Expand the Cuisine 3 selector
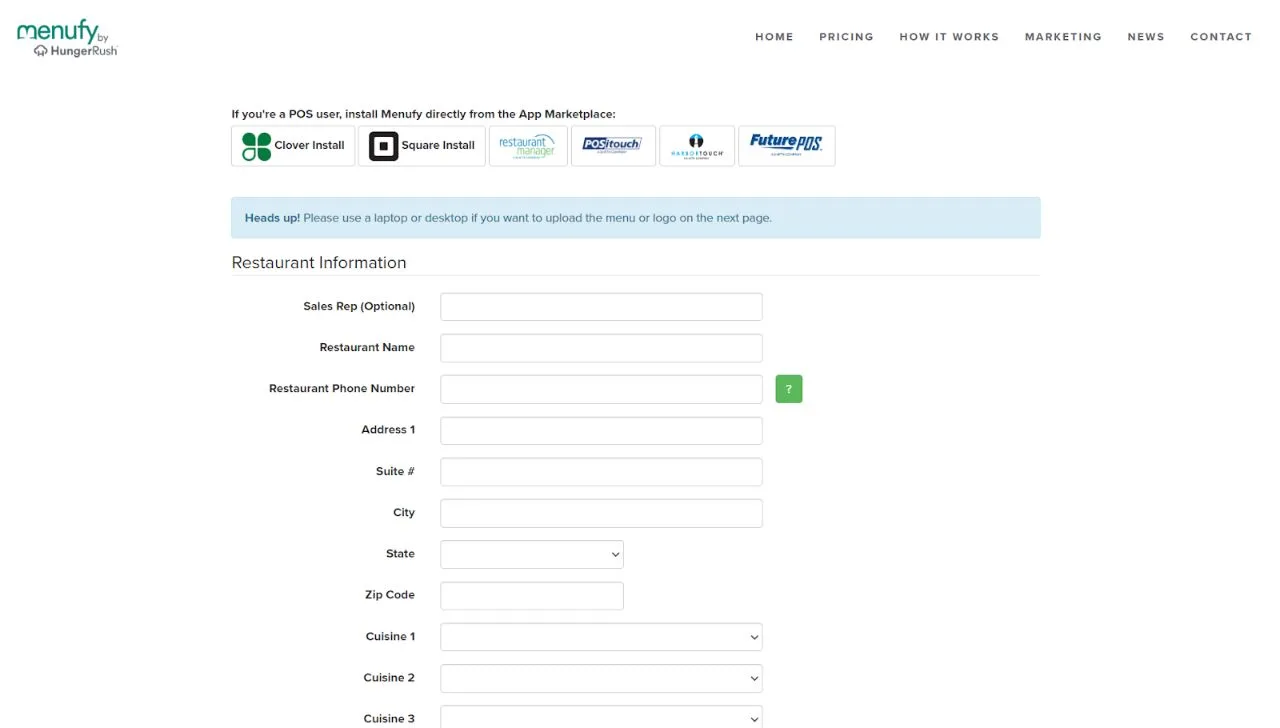1280x728 pixels. pos(601,718)
